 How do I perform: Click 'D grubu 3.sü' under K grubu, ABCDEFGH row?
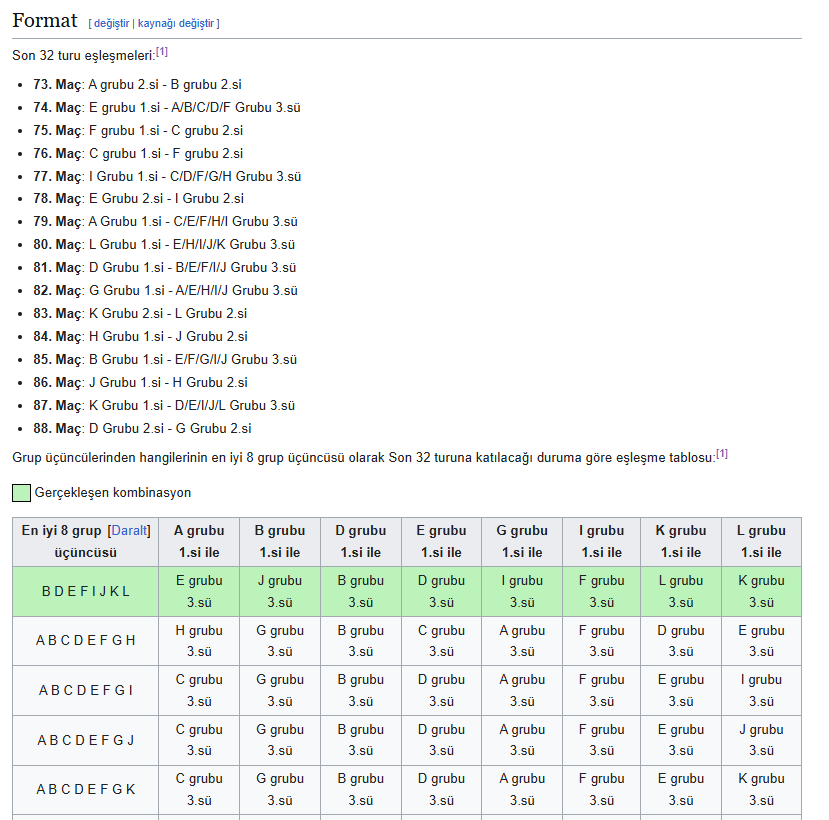pyautogui.click(x=681, y=641)
